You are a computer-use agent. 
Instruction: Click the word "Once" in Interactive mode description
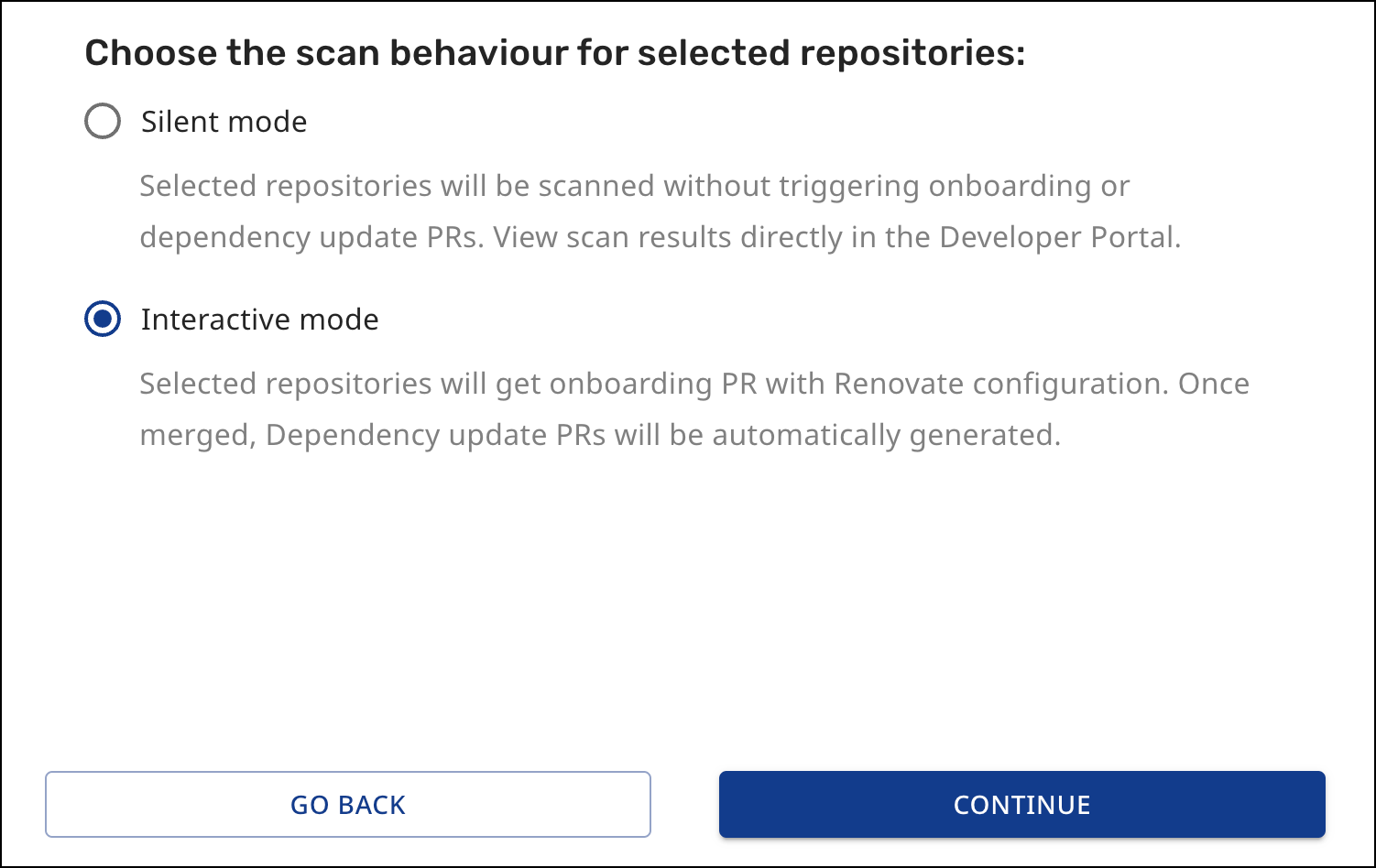(x=1213, y=384)
